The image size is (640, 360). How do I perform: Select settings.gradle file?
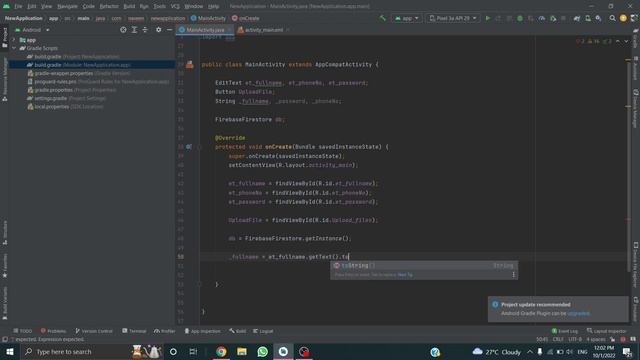tap(67, 98)
